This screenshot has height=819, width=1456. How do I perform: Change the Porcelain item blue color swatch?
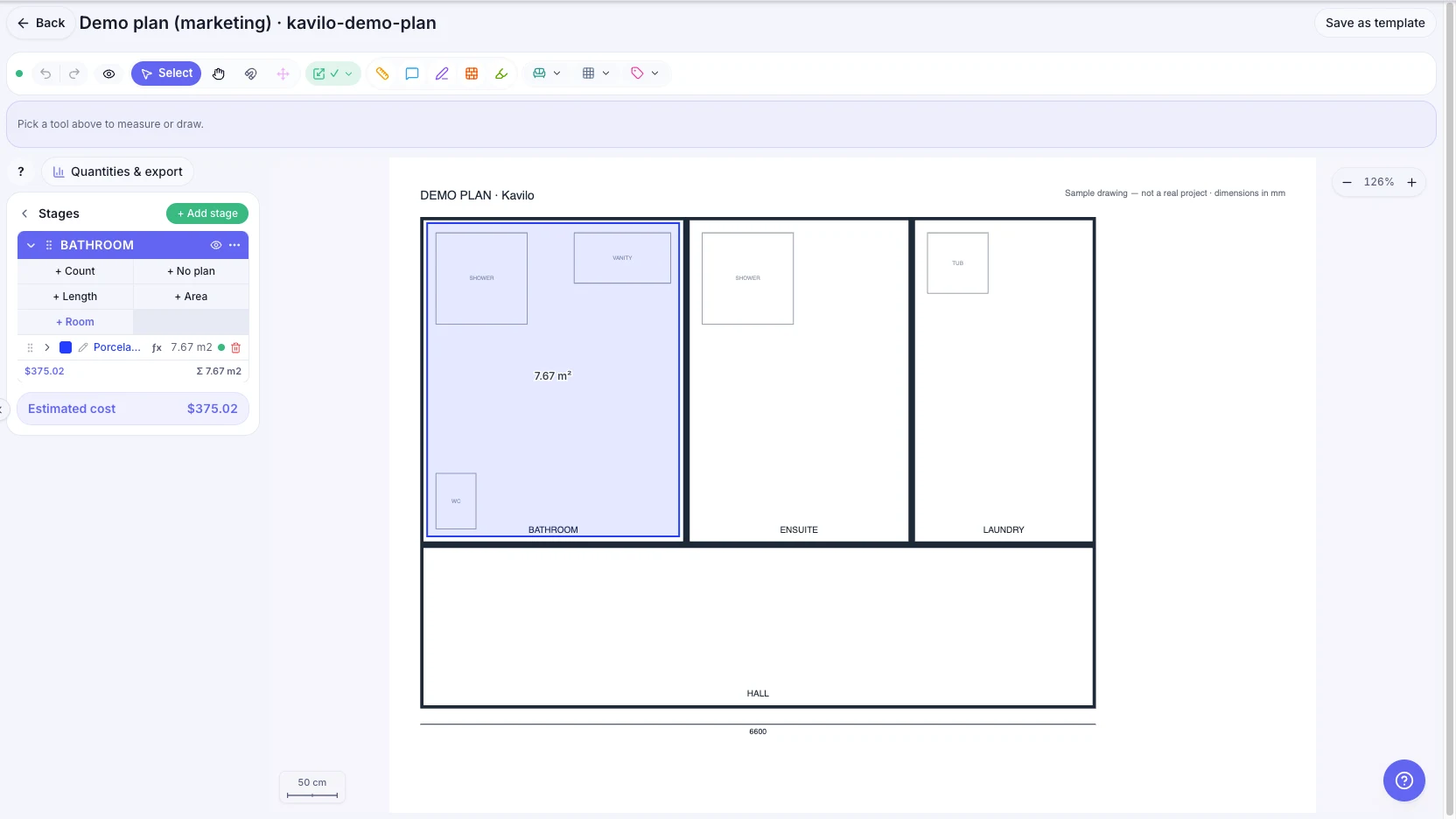coord(66,347)
